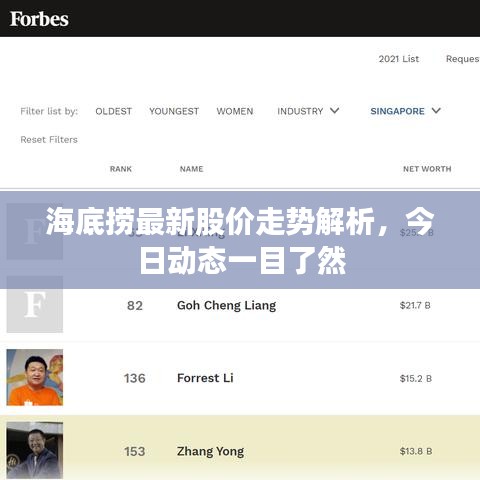The image size is (480, 480).
Task: Sort by the RANK column header
Action: [x=121, y=169]
